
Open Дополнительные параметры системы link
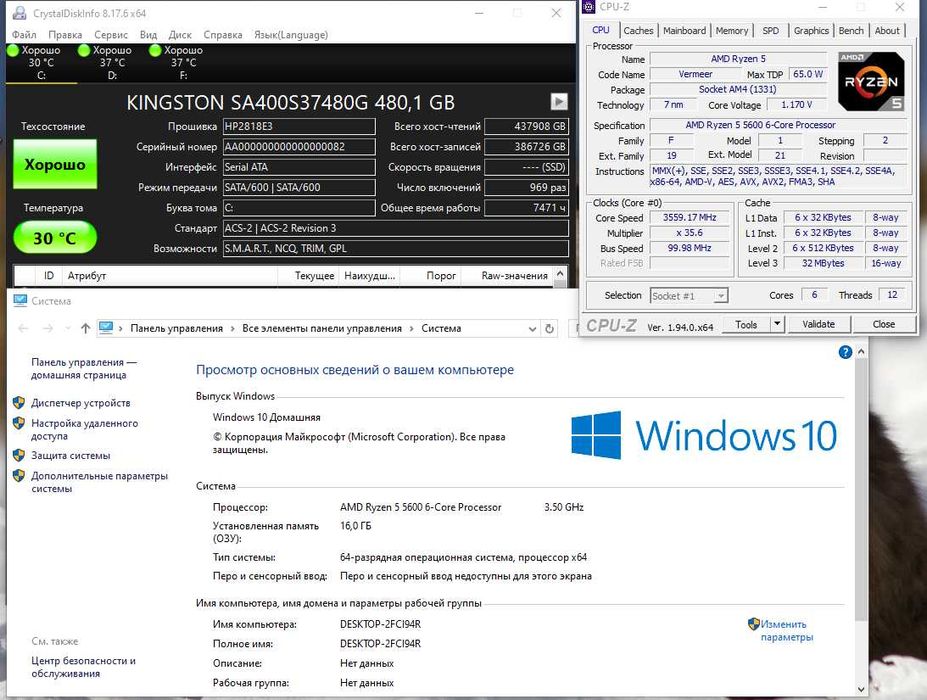tap(99, 482)
